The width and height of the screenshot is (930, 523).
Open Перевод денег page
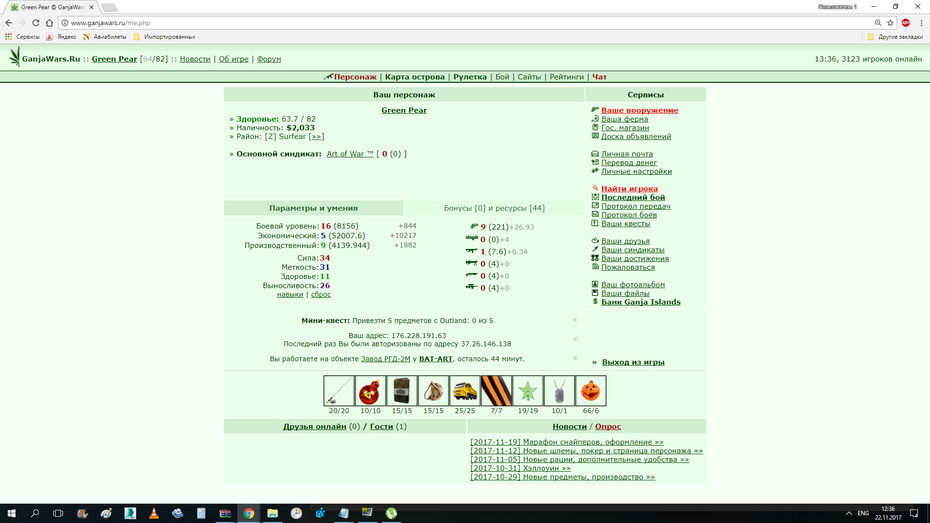point(629,162)
